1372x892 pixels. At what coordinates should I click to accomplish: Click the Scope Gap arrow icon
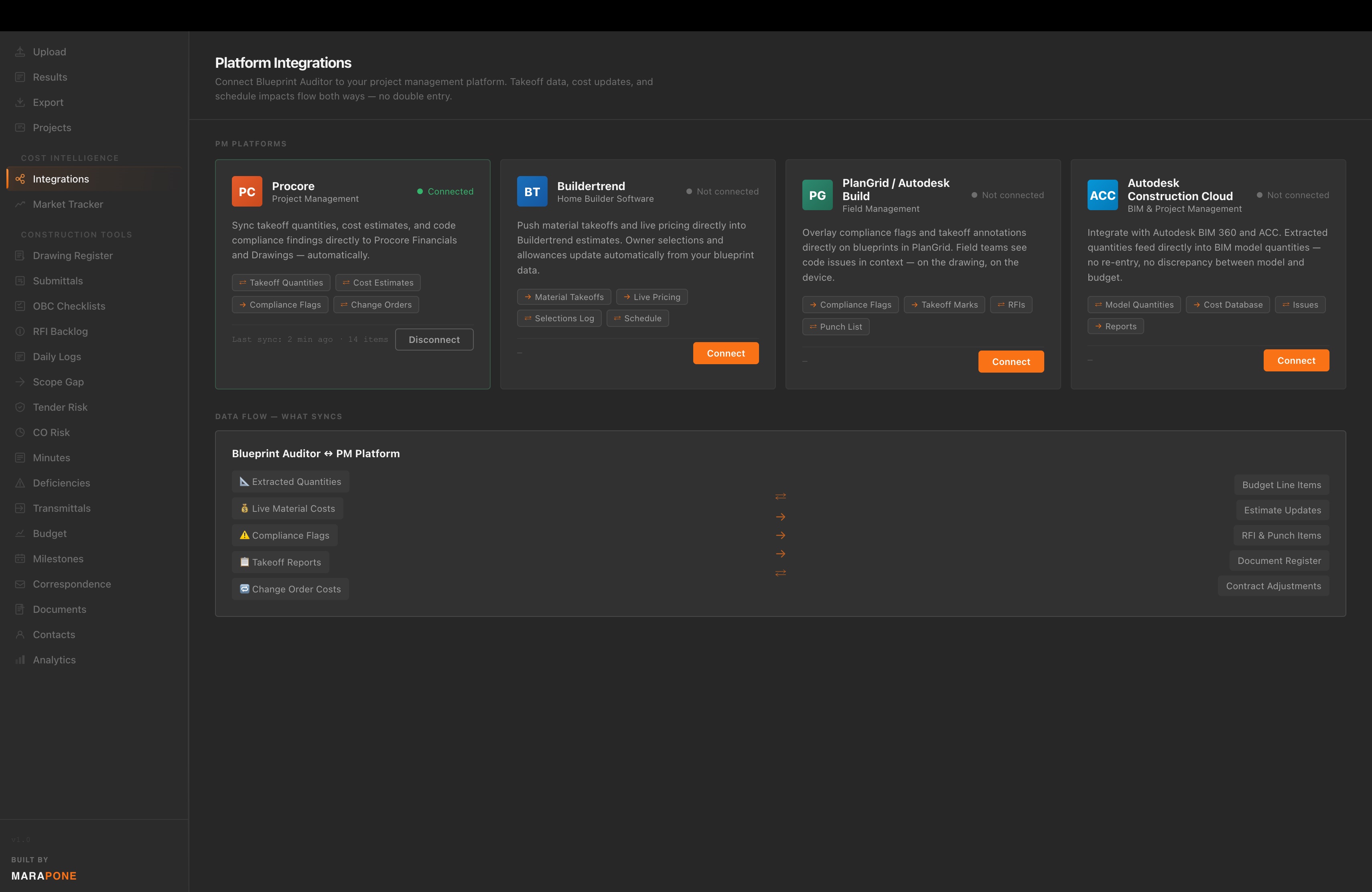pos(20,382)
